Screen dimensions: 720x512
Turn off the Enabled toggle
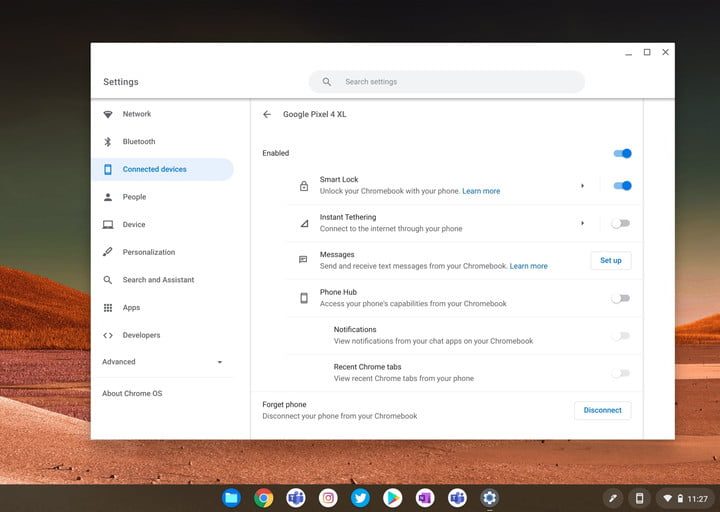coord(622,153)
